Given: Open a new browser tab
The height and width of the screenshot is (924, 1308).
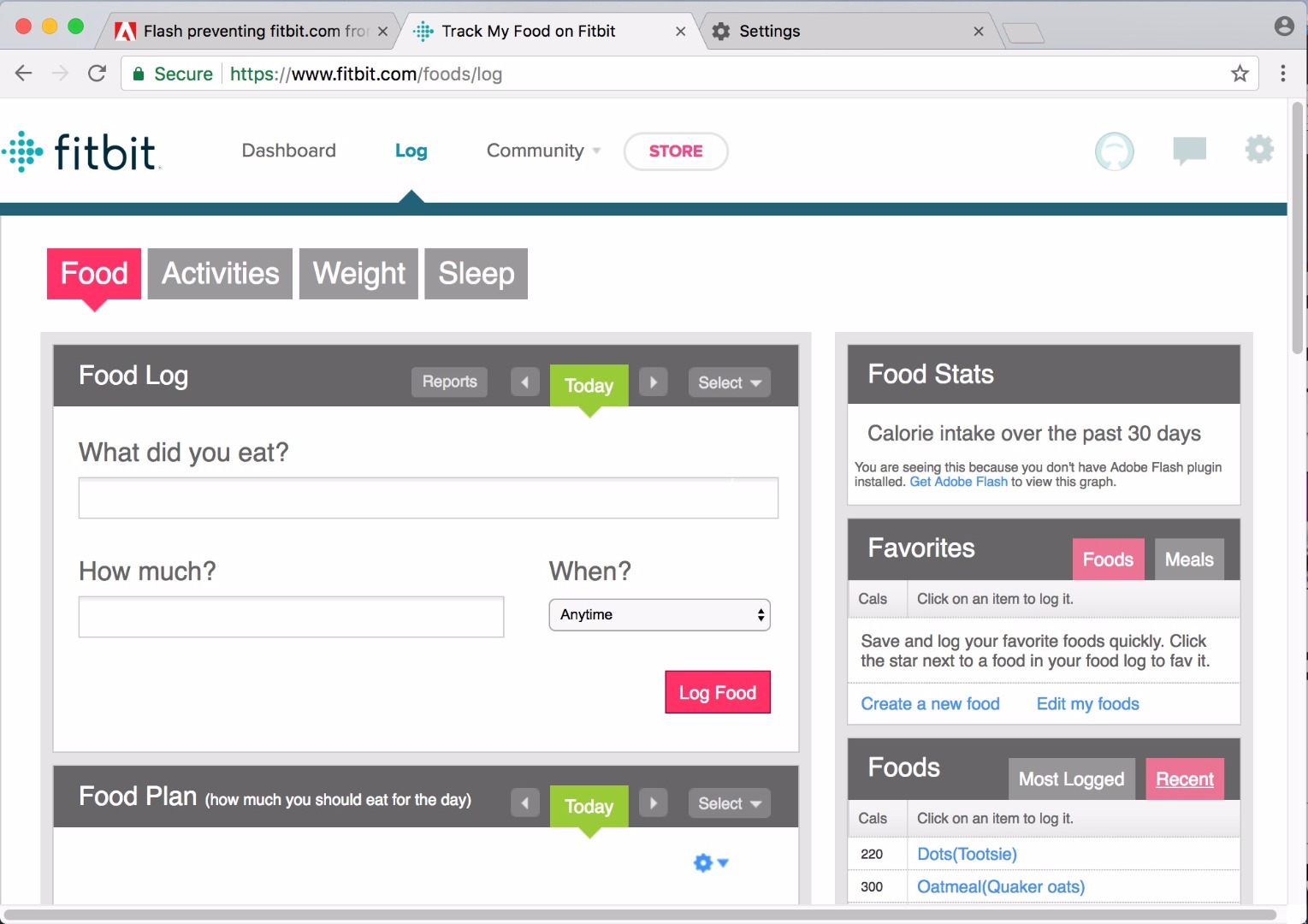Looking at the screenshot, I should point(1023,33).
